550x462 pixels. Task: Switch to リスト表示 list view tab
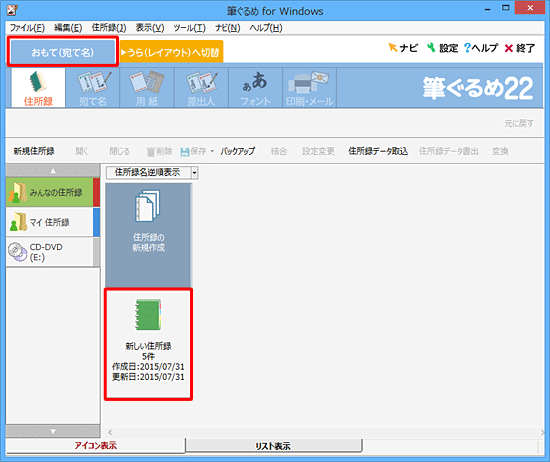pos(273,446)
